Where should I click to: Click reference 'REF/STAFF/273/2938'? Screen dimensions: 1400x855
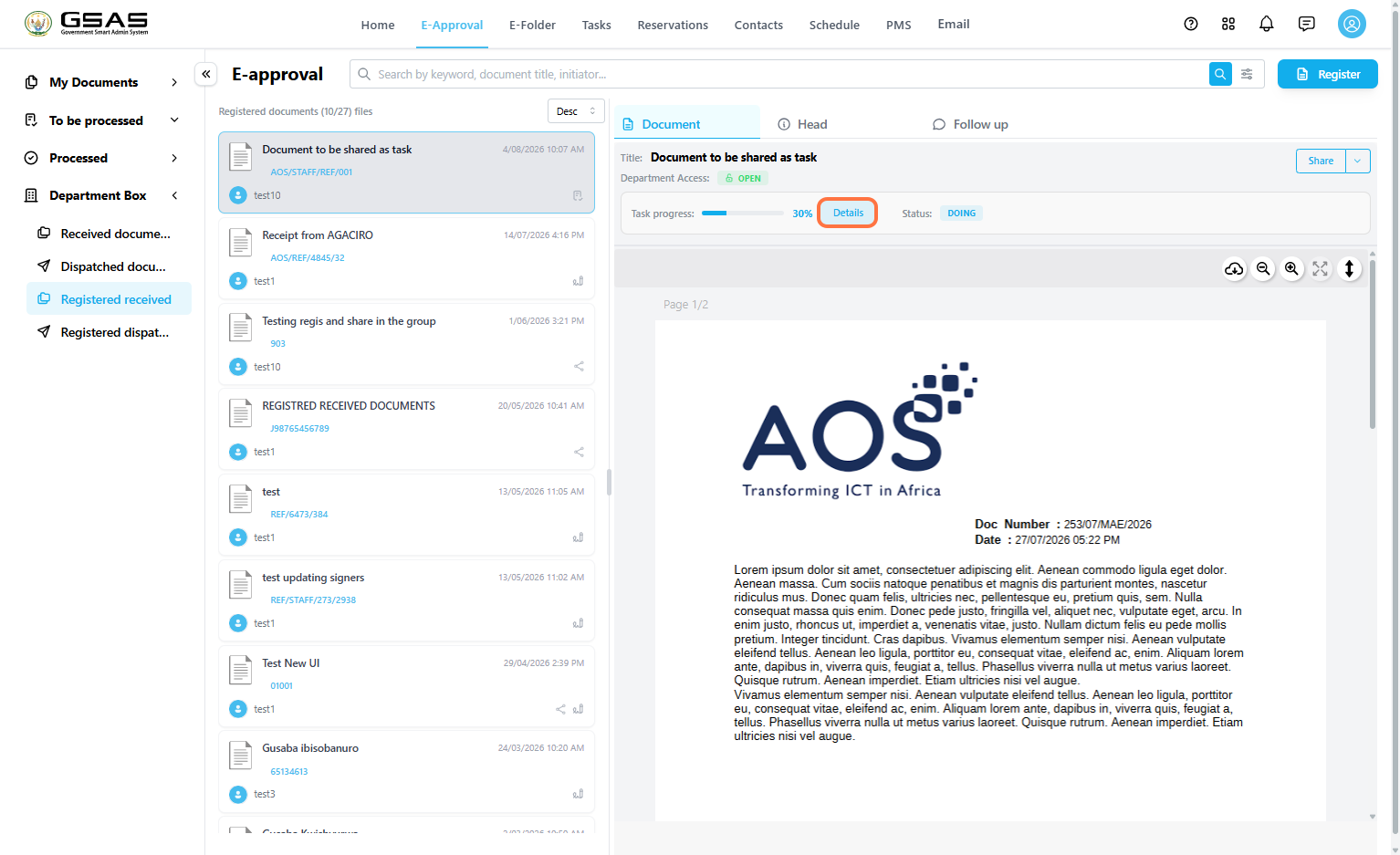313,600
